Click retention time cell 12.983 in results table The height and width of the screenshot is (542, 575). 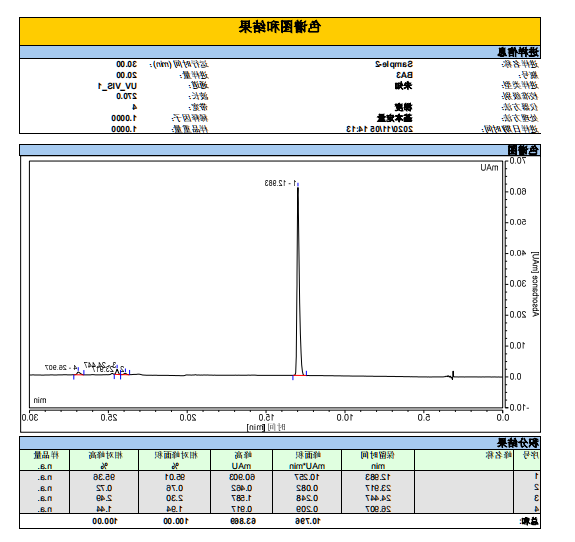tap(378, 477)
